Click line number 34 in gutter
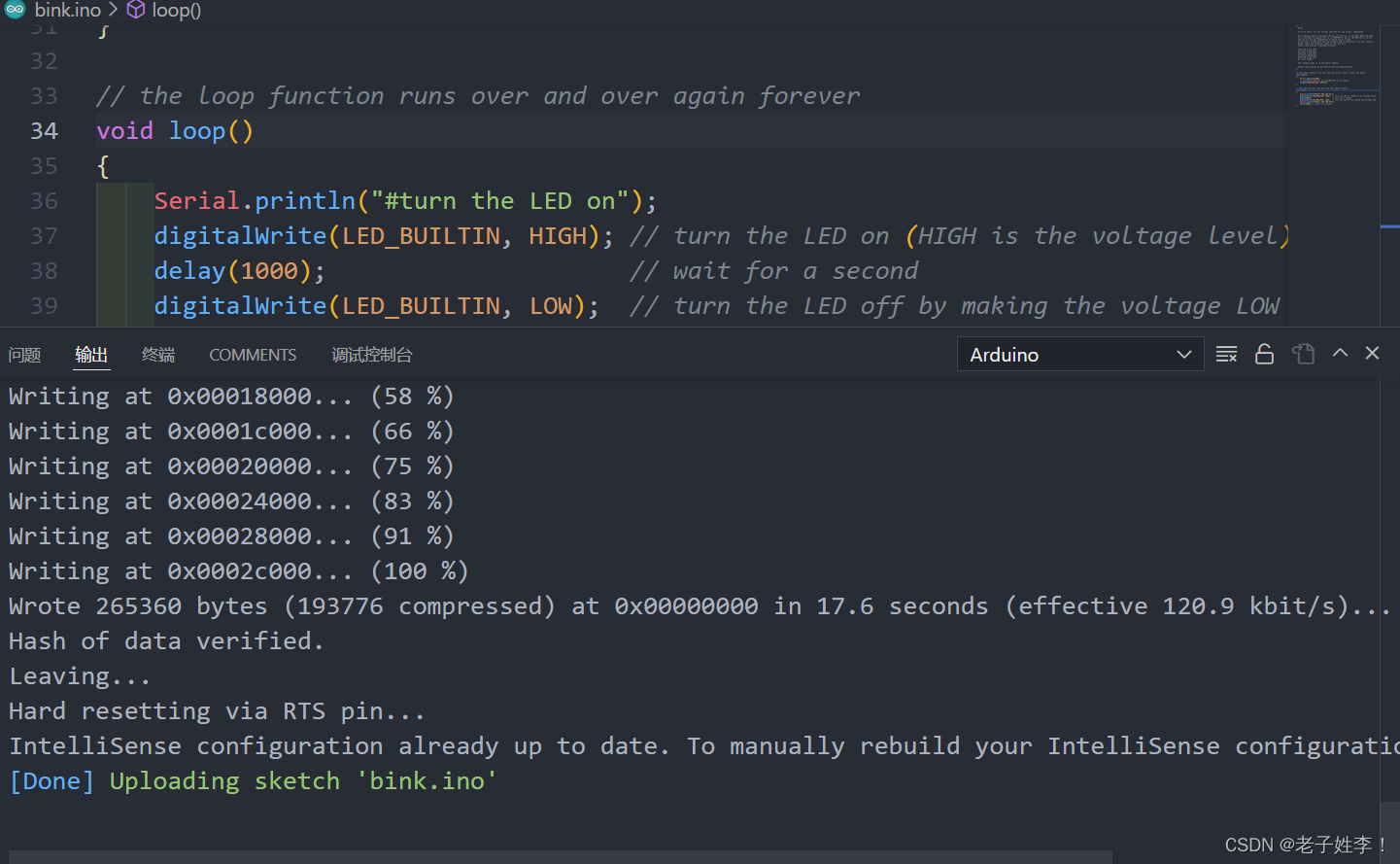The image size is (1400, 864). click(44, 130)
